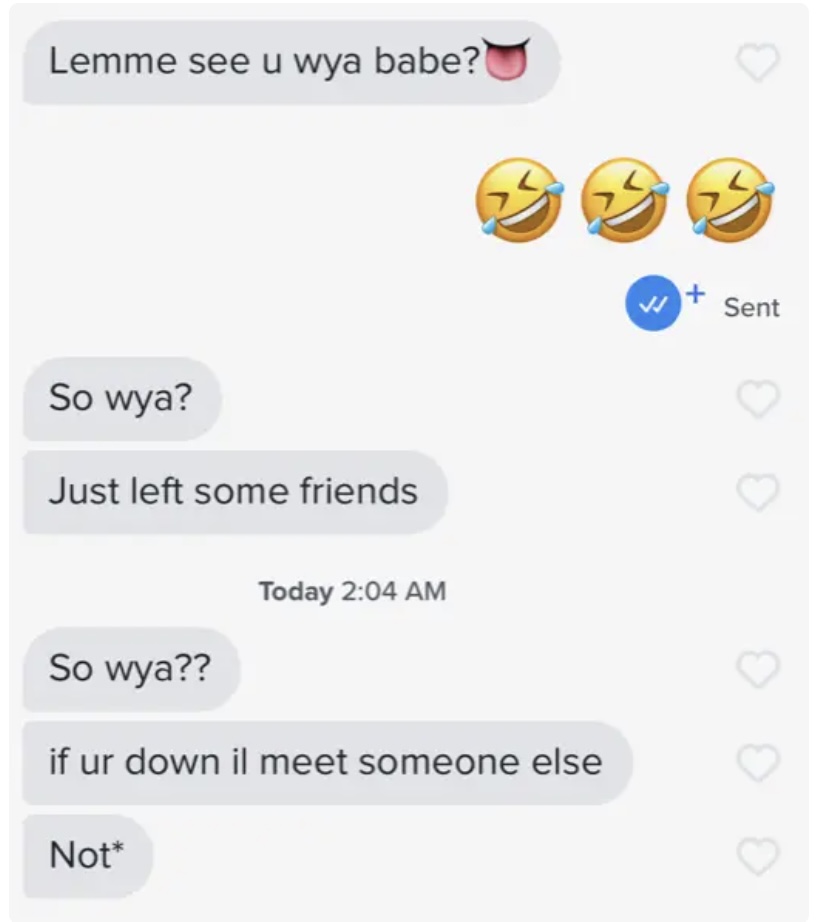Heart the "Not*" correction message

coord(758,856)
